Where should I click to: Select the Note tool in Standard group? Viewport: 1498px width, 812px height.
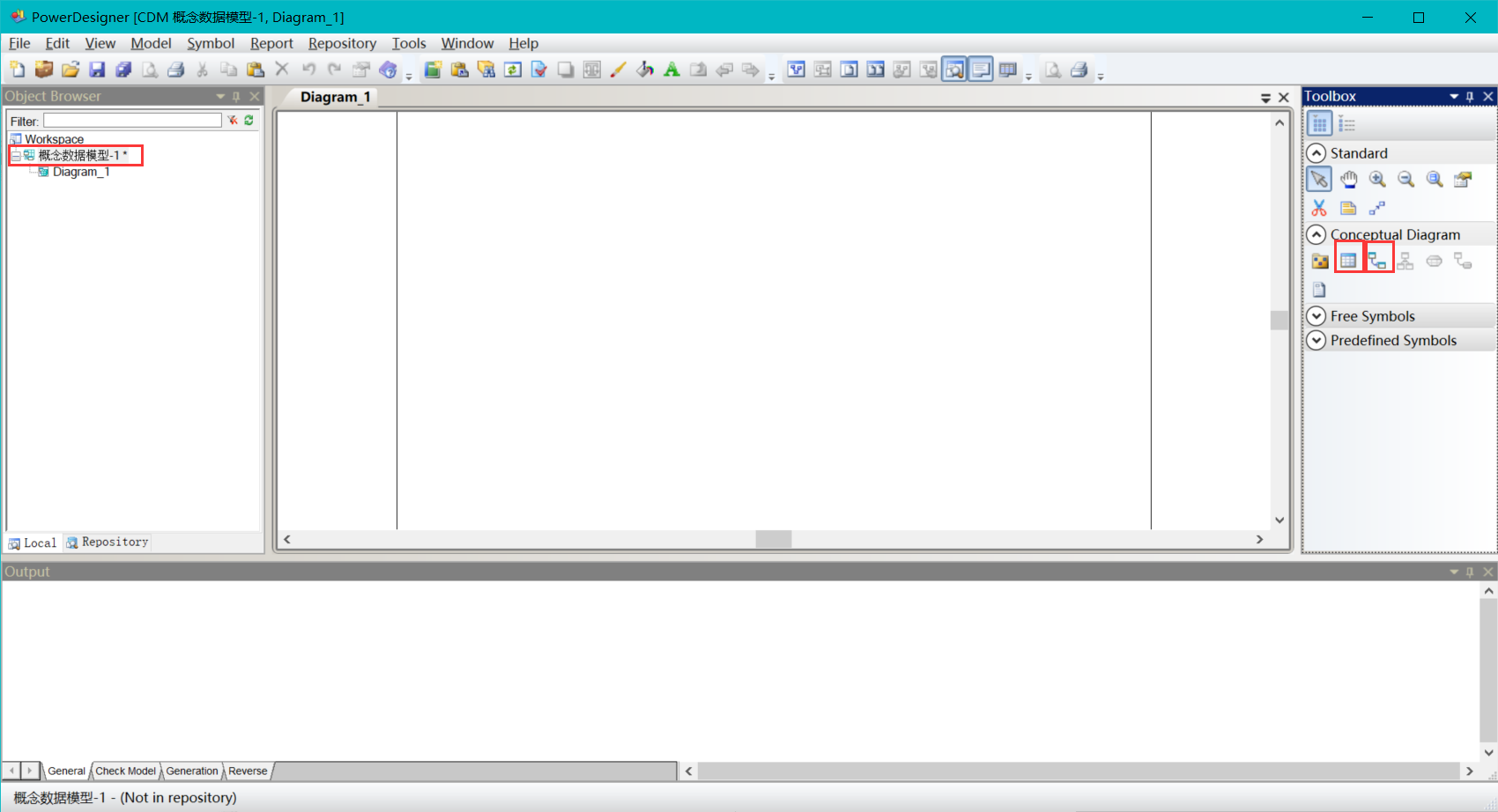coord(1348,208)
